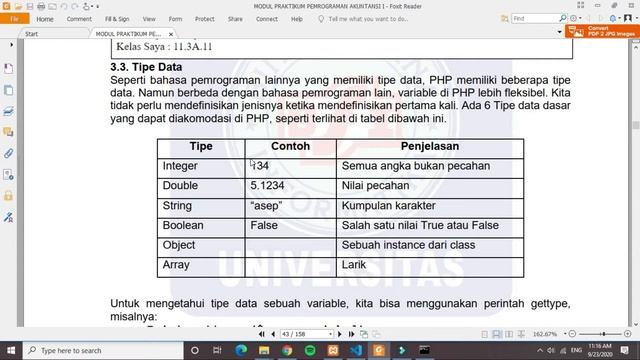
Task: Click the hand touch mode icon
Action: pyautogui.click(x=86, y=6)
